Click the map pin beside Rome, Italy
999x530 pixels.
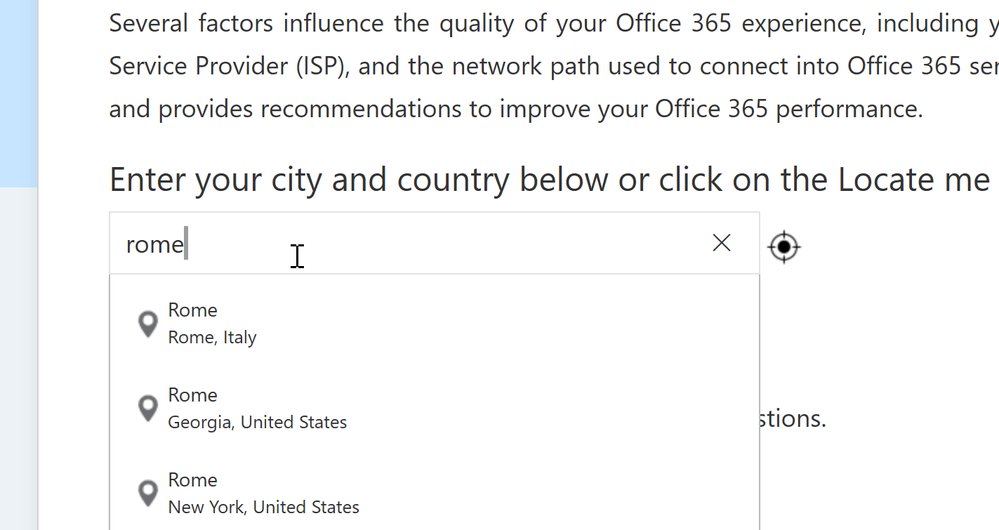(x=148, y=323)
